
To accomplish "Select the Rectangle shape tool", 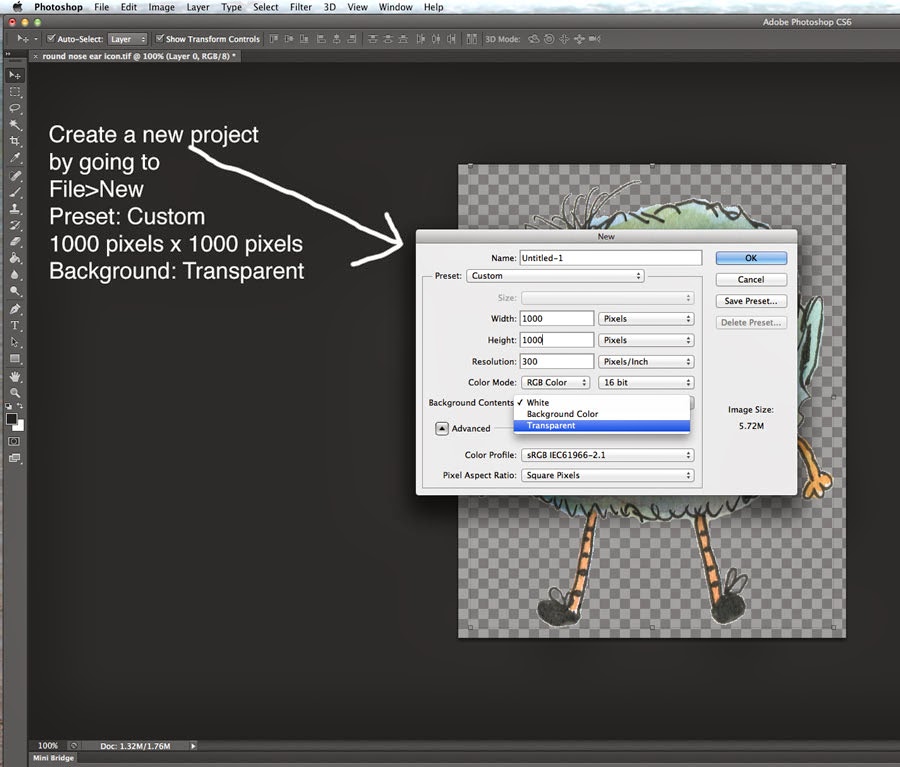I will click(x=15, y=359).
